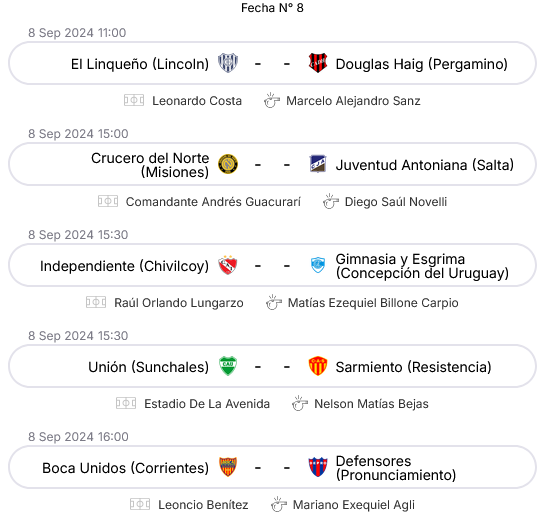This screenshot has height=521, width=546.
Task: Click the Douglas Haig red-black crest
Action: click(318, 63)
